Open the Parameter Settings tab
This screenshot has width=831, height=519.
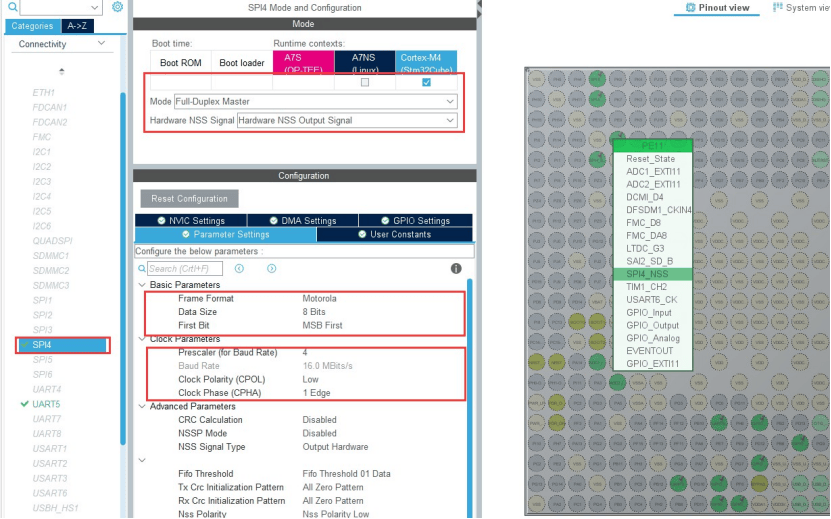[x=226, y=234]
